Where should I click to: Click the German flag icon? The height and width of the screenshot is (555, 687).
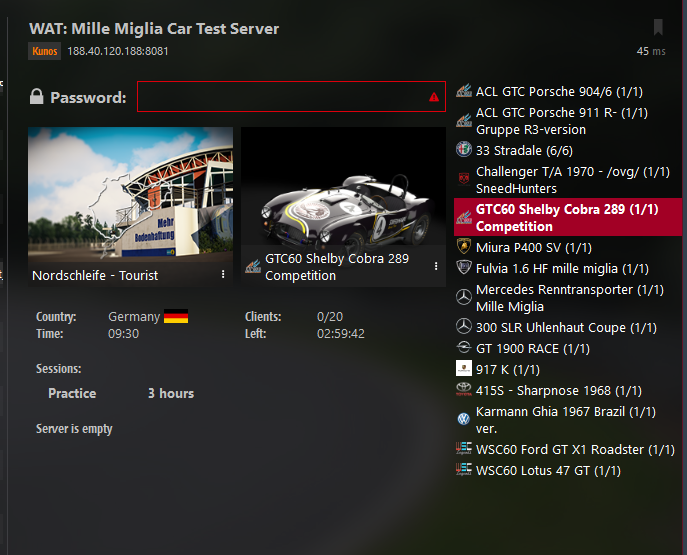click(176, 316)
